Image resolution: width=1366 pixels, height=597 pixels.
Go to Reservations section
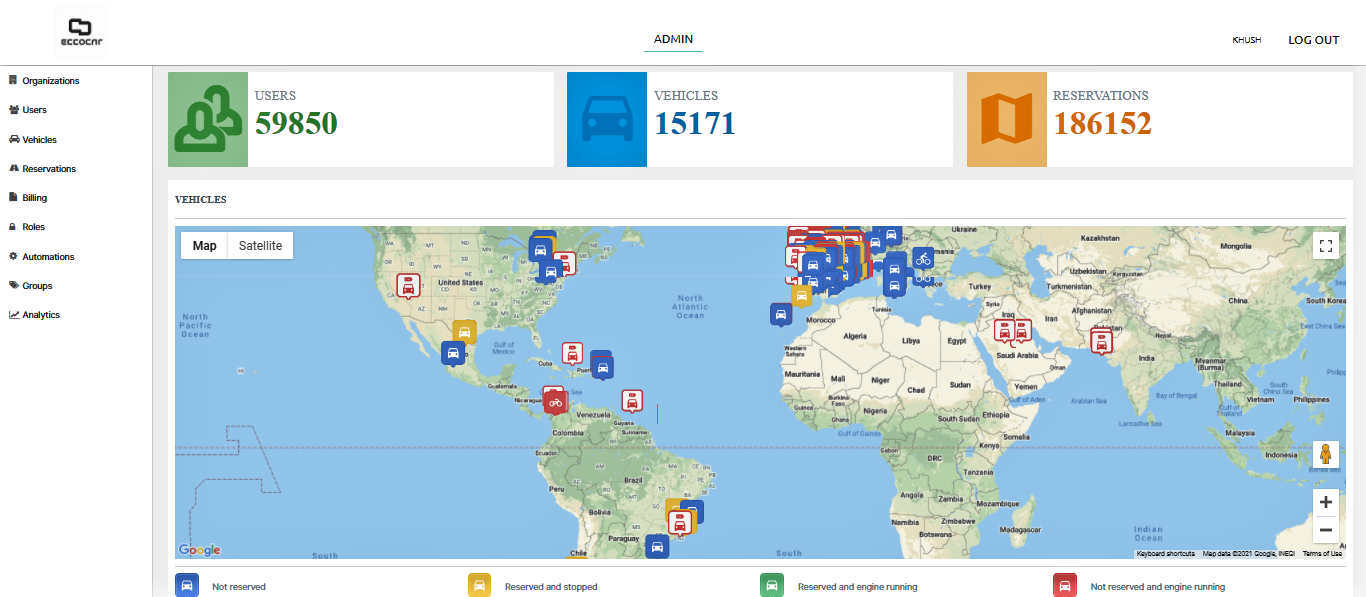click(49, 169)
